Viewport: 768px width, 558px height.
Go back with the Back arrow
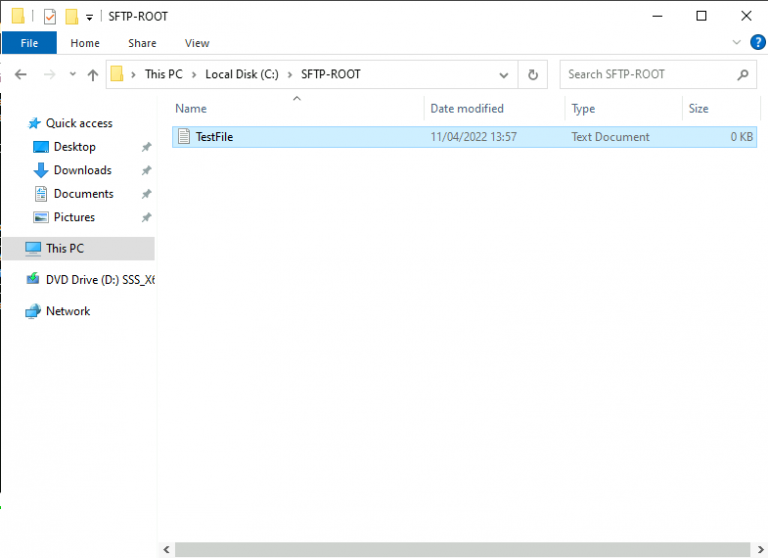coord(21,74)
